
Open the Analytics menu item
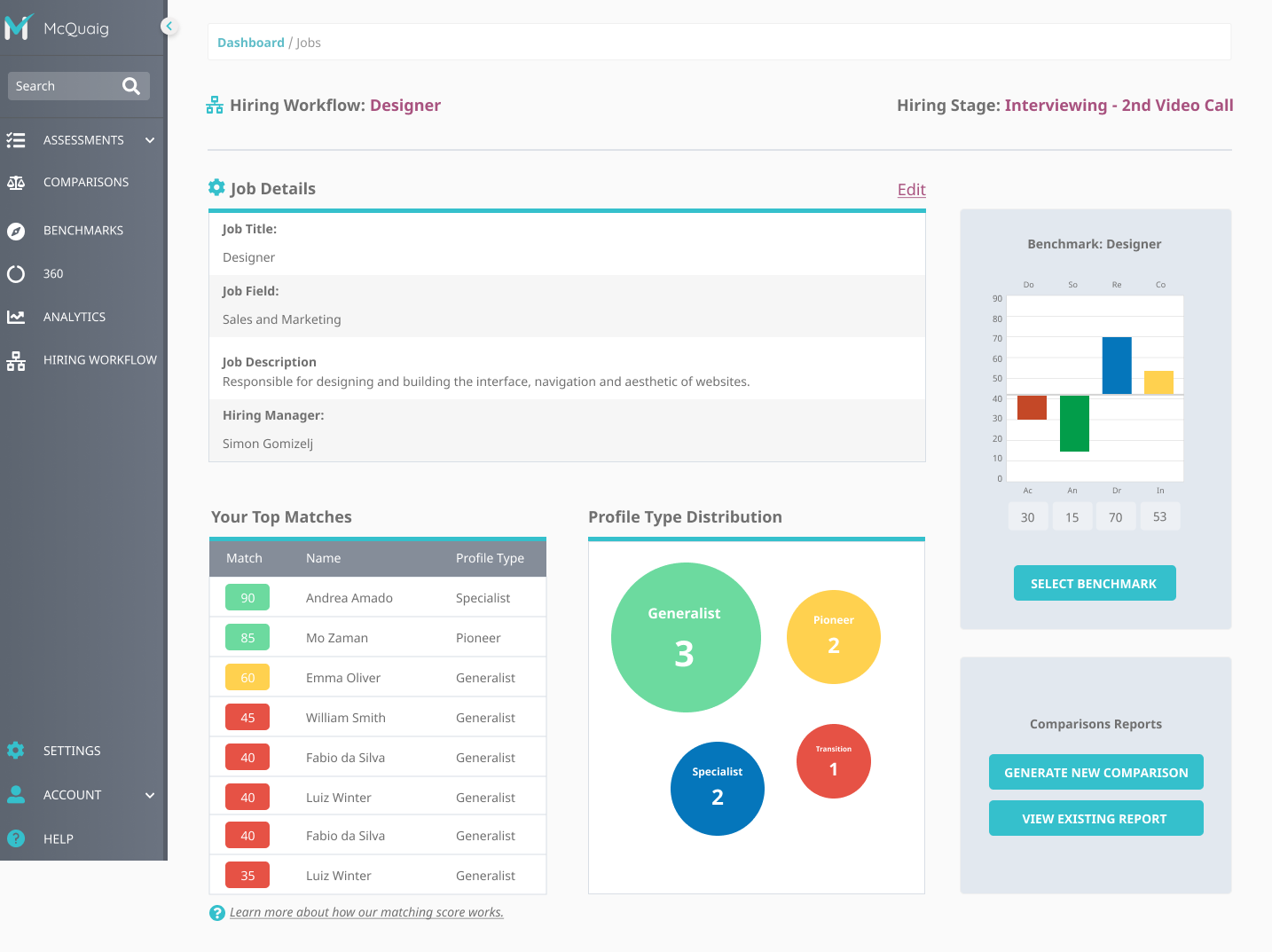pyautogui.click(x=75, y=317)
